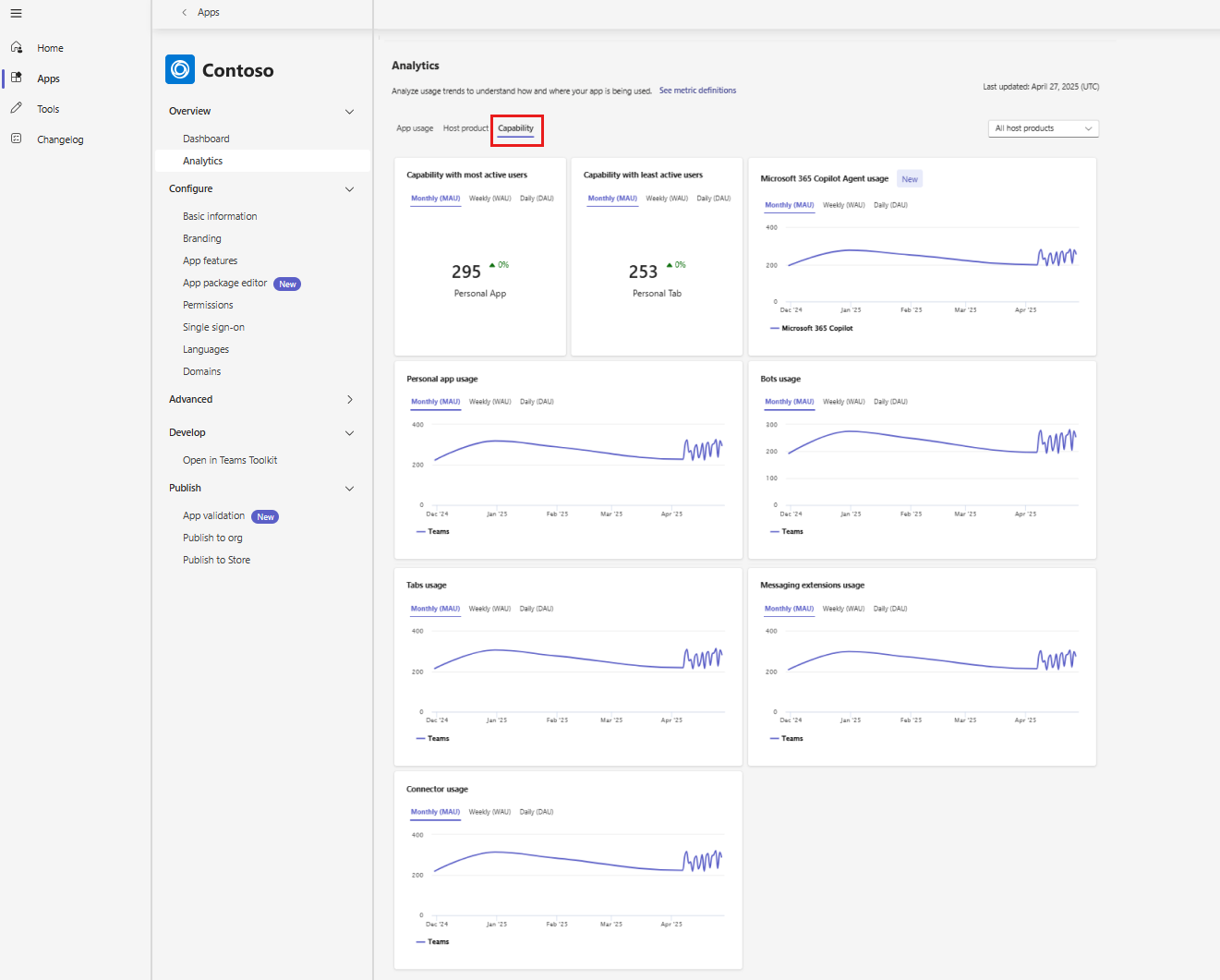The image size is (1220, 980).
Task: Collapse the Develop section chevron
Action: [x=349, y=433]
